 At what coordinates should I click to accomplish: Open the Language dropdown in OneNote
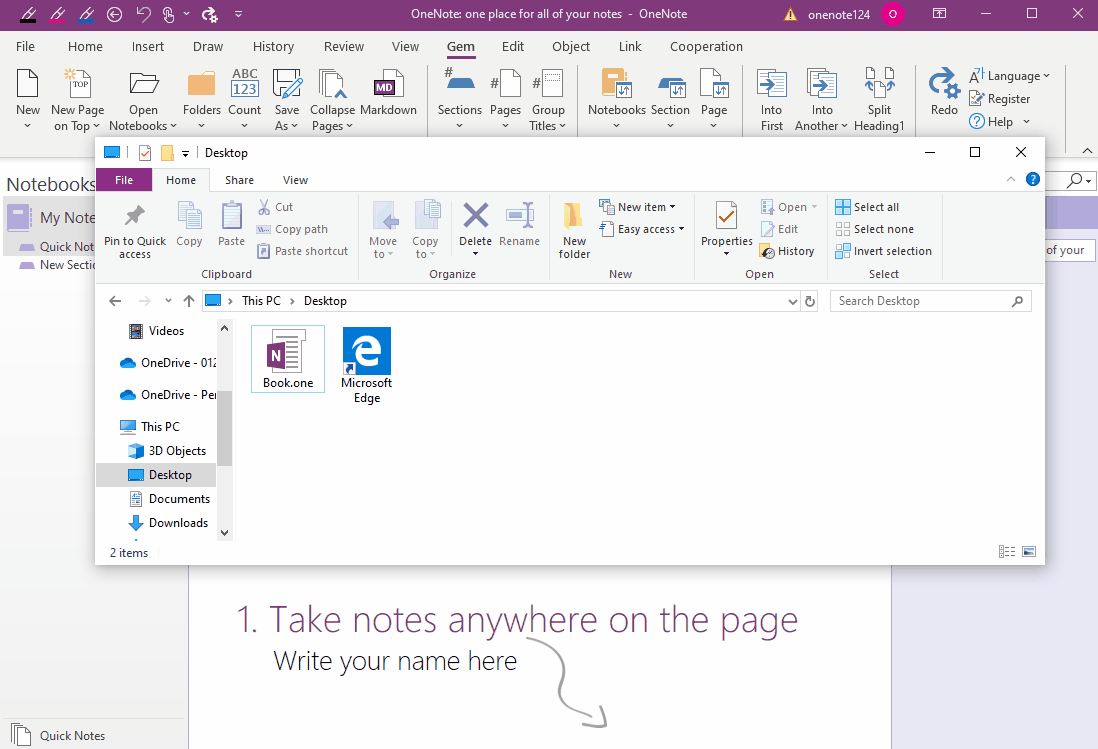coord(1011,74)
